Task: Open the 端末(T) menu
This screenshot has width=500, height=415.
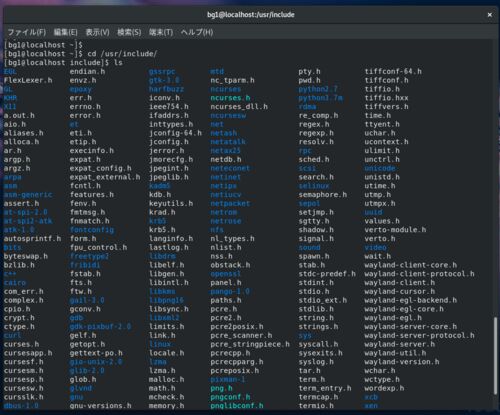Action: coord(161,32)
